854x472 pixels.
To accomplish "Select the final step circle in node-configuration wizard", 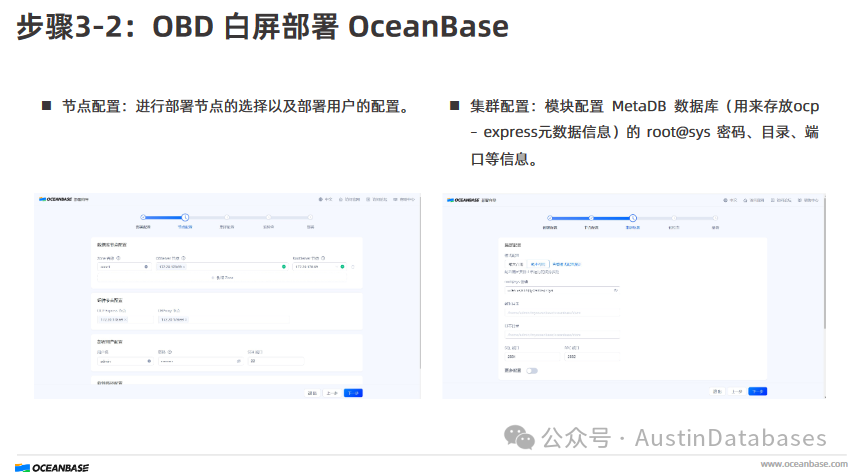I will click(310, 217).
